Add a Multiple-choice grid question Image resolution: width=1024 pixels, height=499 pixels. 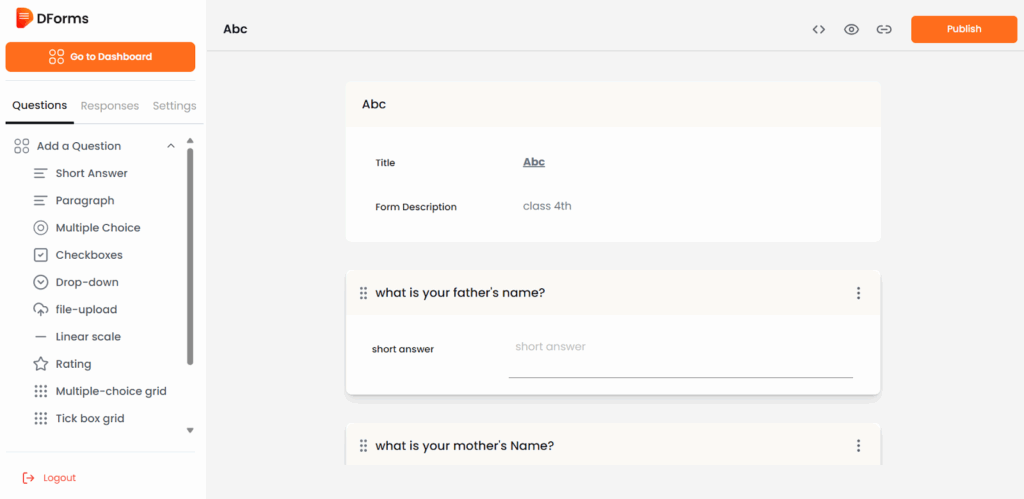(110, 391)
